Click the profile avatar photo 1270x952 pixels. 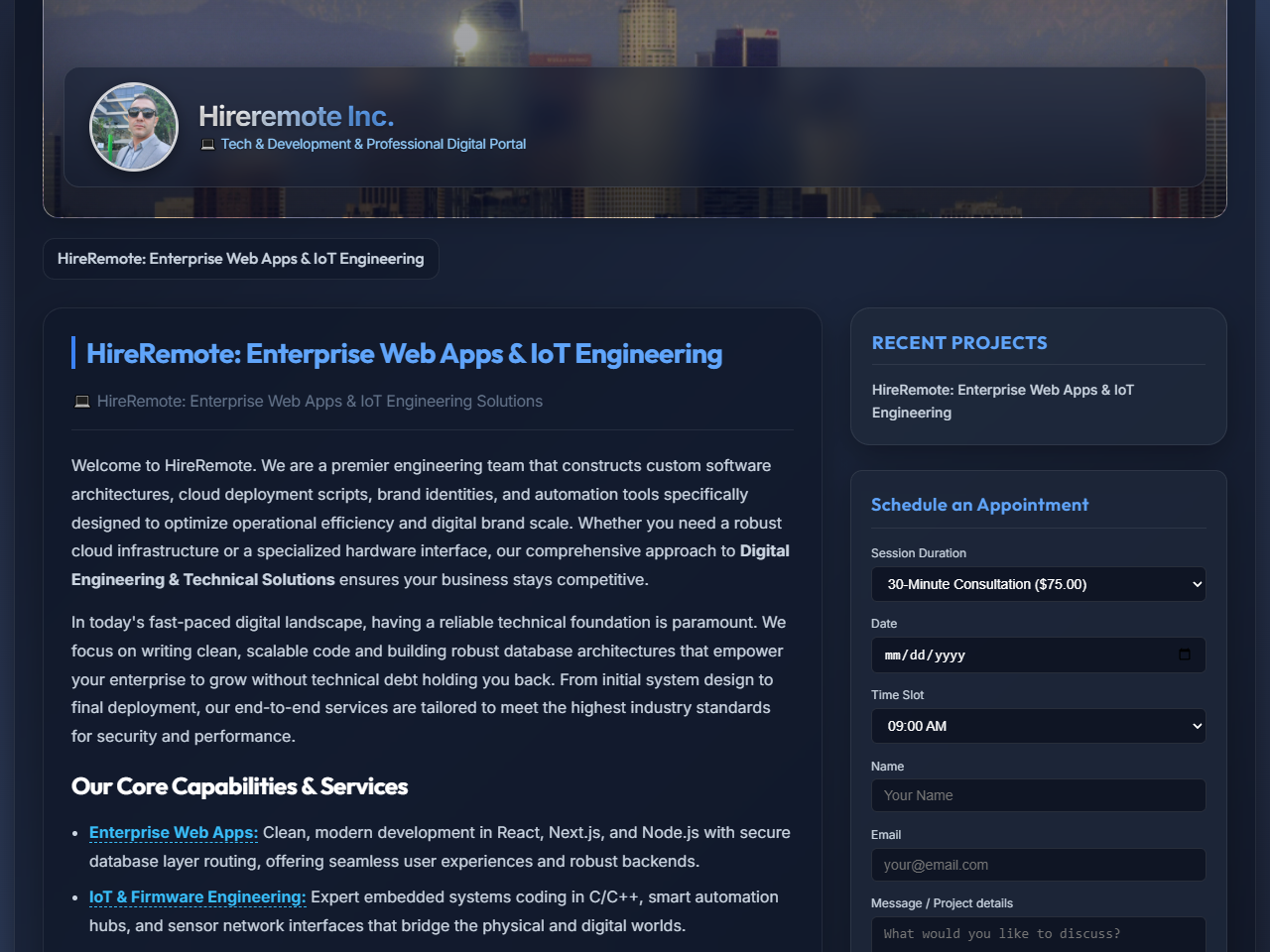point(134,127)
